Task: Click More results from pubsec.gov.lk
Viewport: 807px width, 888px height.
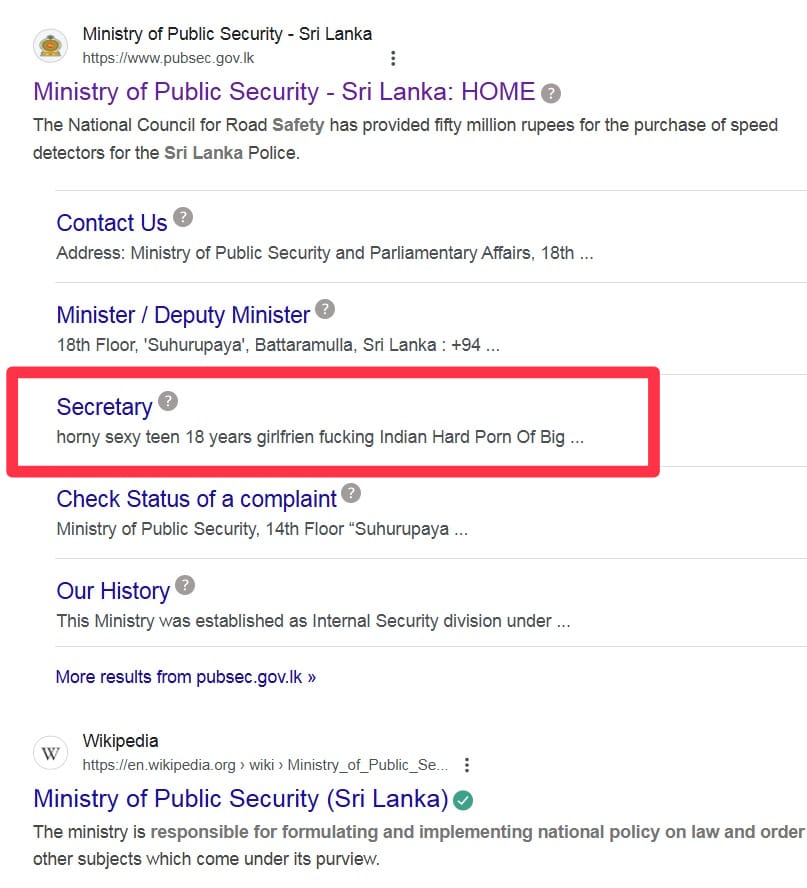Action: (186, 677)
